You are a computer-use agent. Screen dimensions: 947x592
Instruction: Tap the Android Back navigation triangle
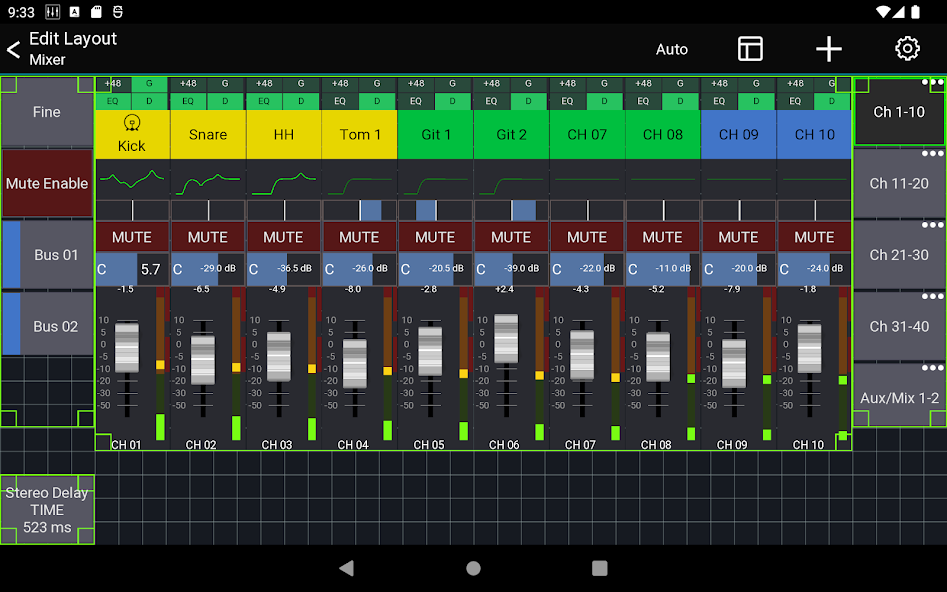pos(347,568)
